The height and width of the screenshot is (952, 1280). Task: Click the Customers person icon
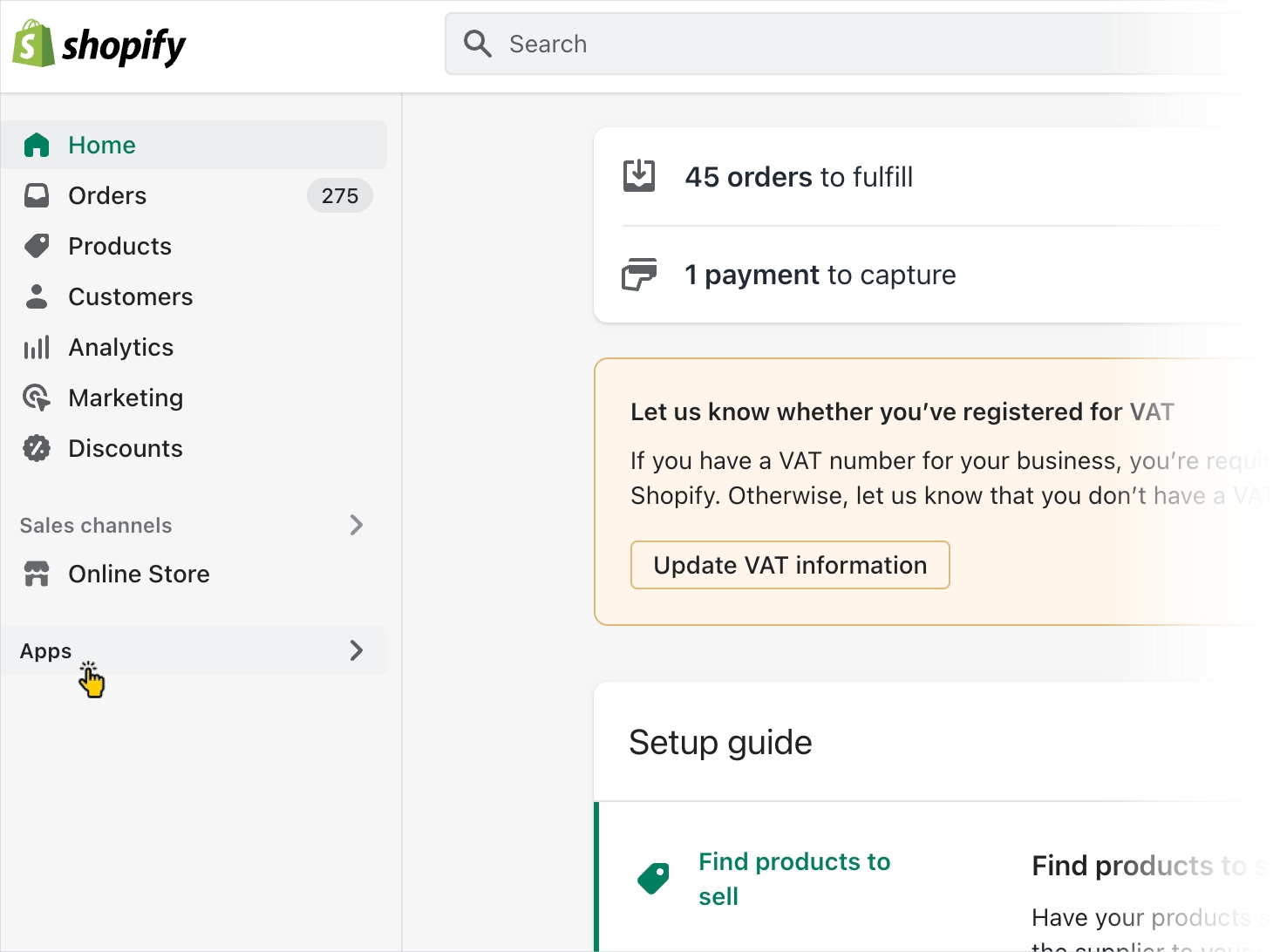point(37,296)
